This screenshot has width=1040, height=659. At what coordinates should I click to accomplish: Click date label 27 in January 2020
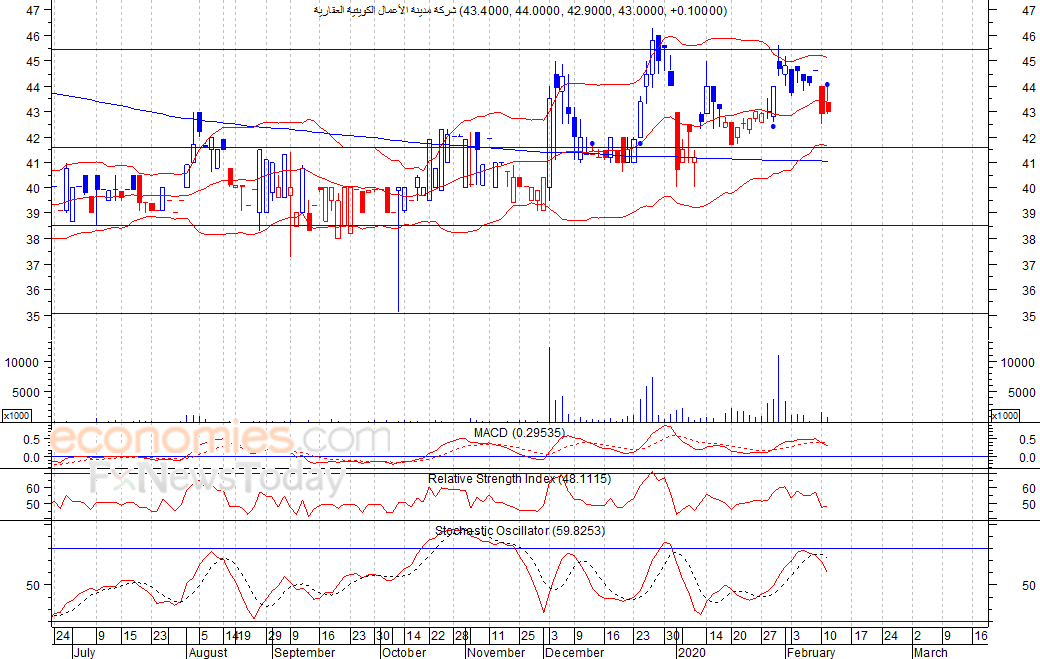pos(769,636)
